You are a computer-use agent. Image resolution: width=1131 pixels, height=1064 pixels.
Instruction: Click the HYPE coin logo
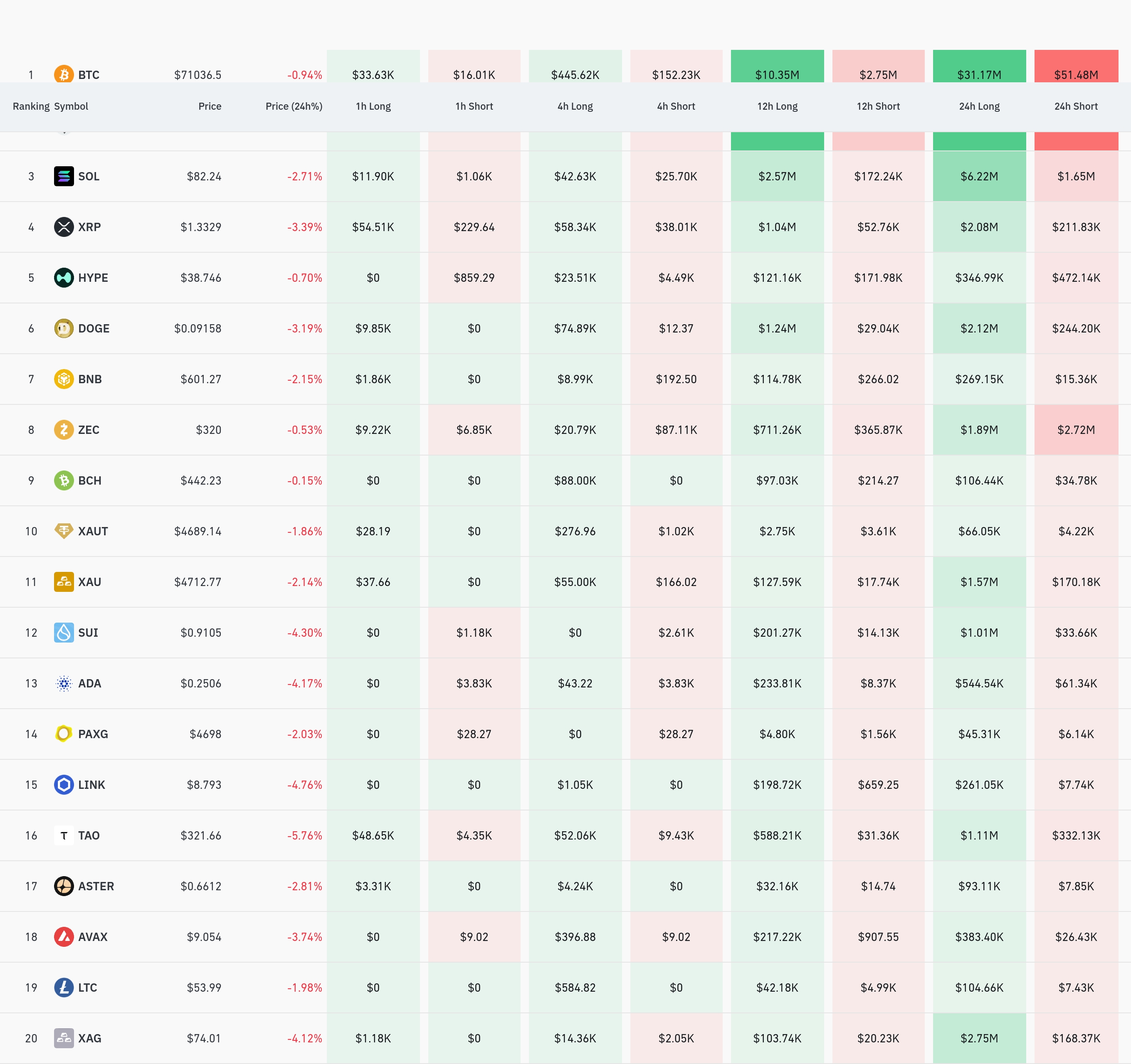[x=64, y=278]
